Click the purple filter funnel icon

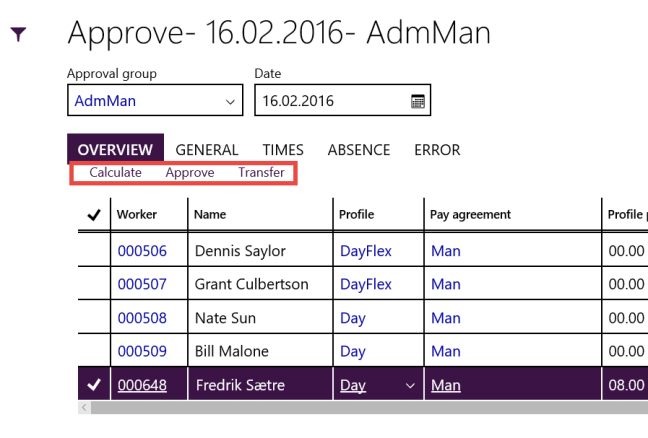click(18, 35)
